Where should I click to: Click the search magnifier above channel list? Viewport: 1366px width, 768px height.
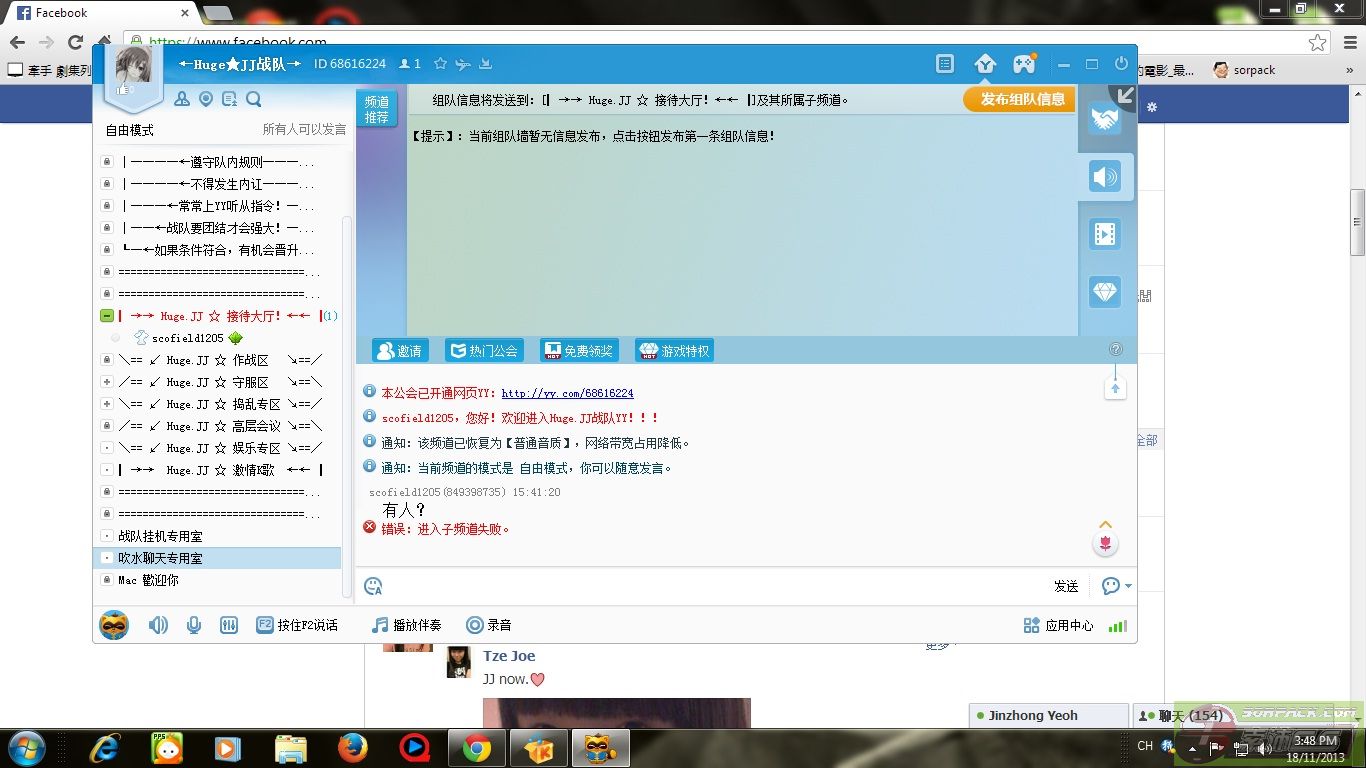click(252, 99)
